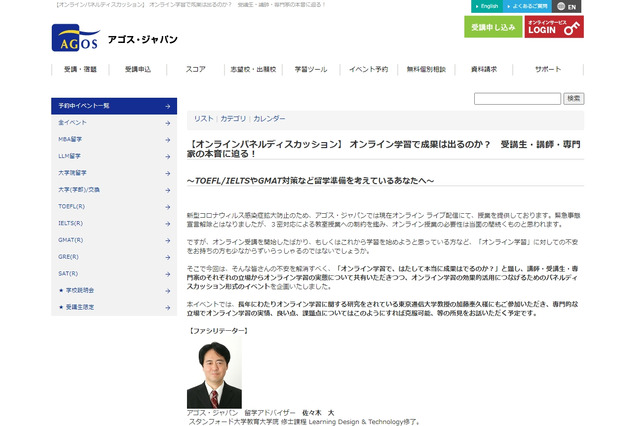
Task: Open 受講申込 menu
Action: (x=138, y=69)
